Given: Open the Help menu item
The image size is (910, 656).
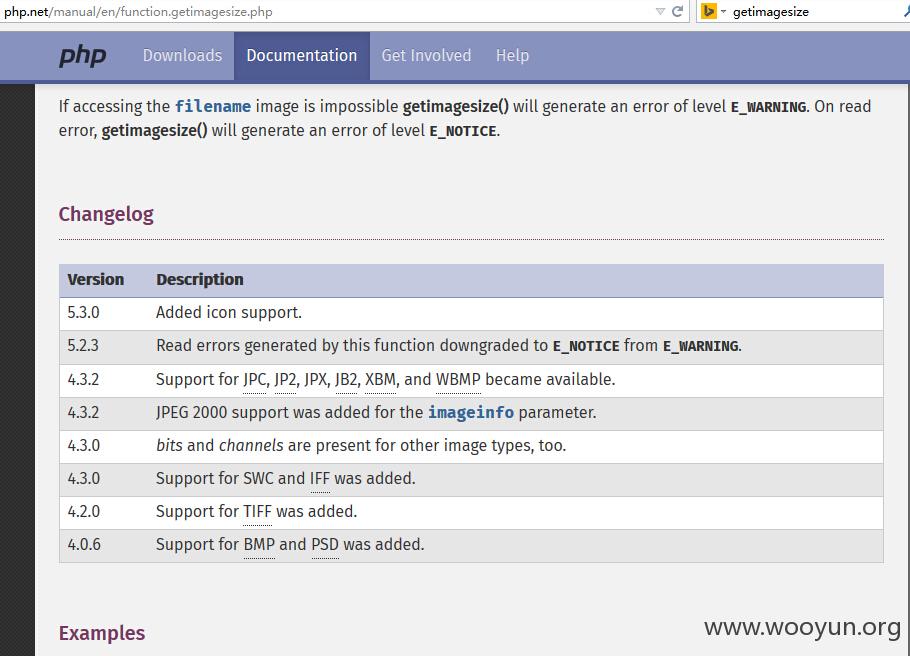Looking at the screenshot, I should click(x=512, y=56).
